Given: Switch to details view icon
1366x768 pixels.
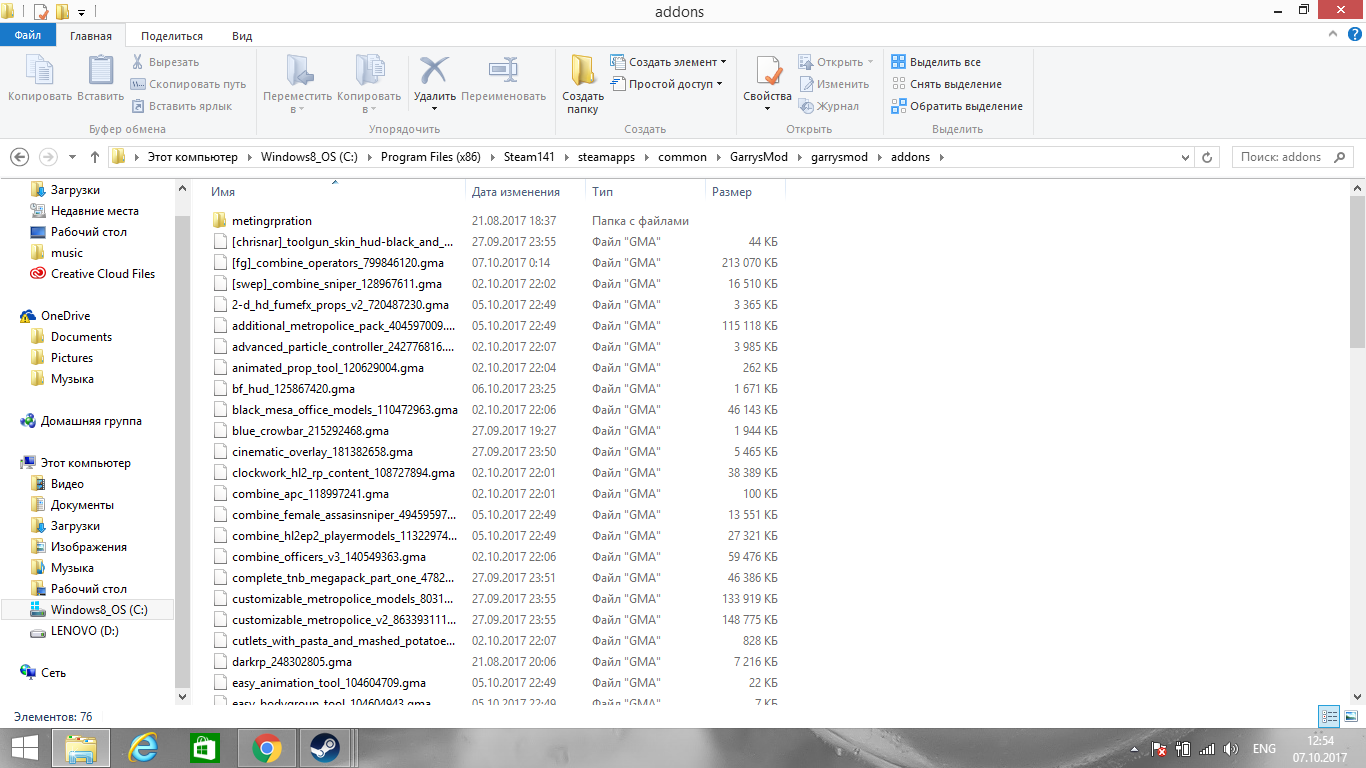Looking at the screenshot, I should [1329, 716].
